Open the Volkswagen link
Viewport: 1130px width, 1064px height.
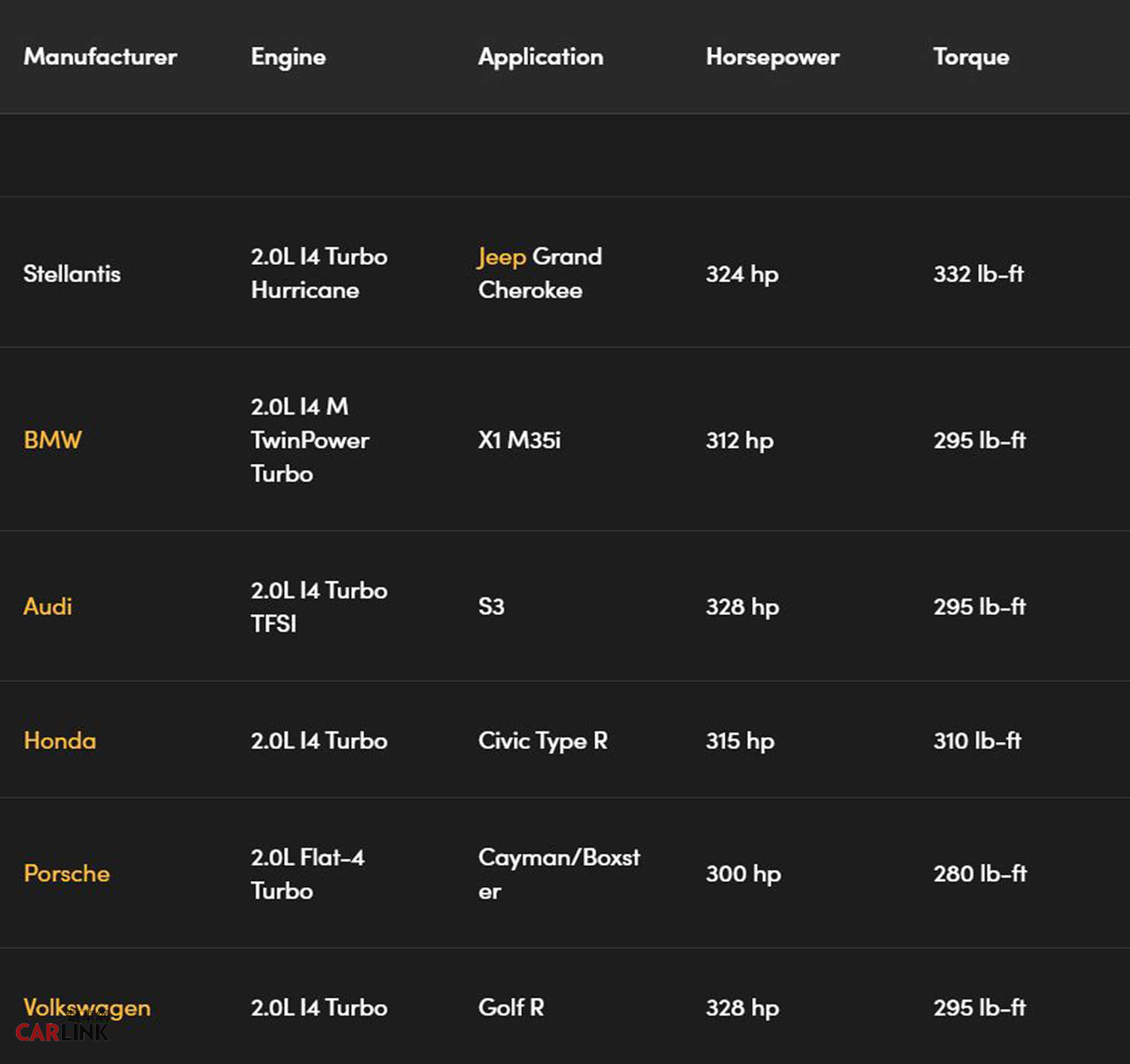point(87,1006)
